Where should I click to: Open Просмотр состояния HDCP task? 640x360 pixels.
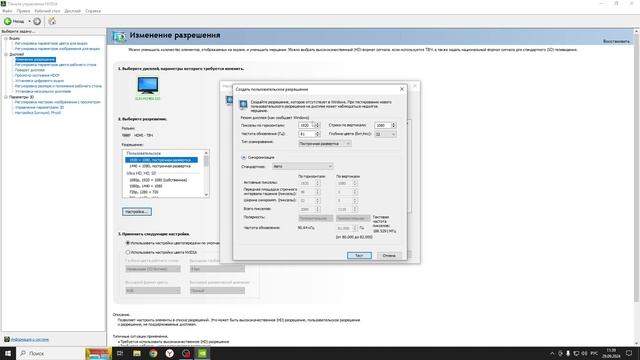37,76
